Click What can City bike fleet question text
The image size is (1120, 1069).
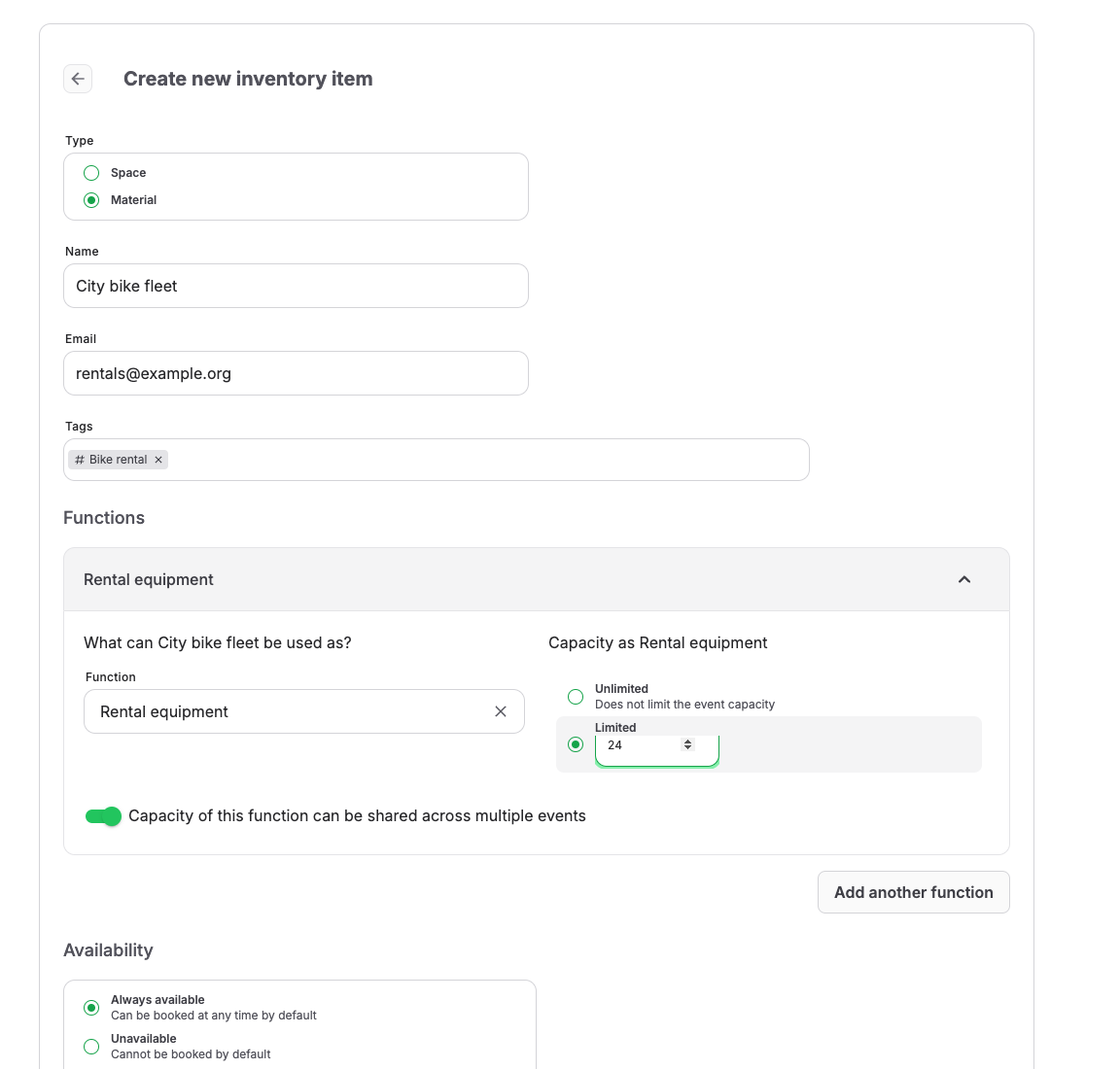pyautogui.click(x=217, y=642)
